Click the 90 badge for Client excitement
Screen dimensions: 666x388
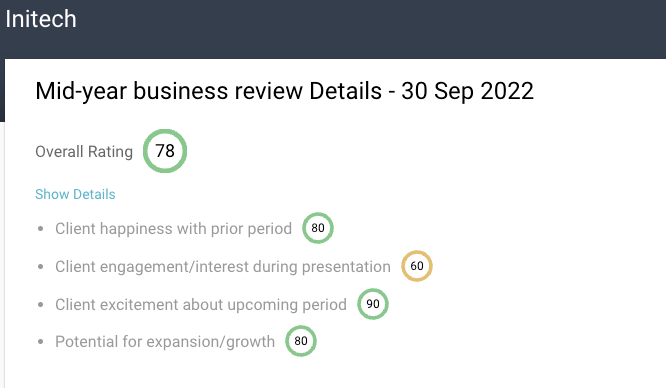click(373, 304)
